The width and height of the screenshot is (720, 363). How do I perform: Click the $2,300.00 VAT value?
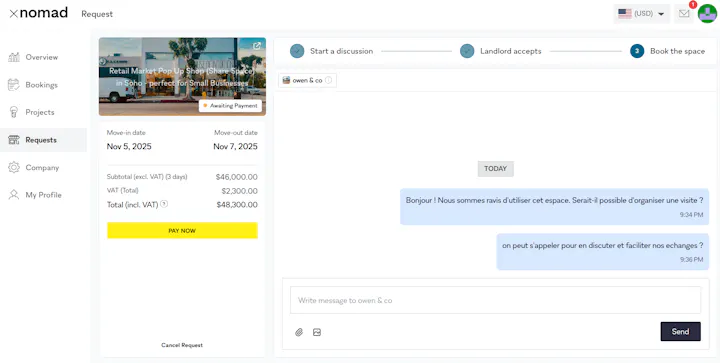point(239,191)
